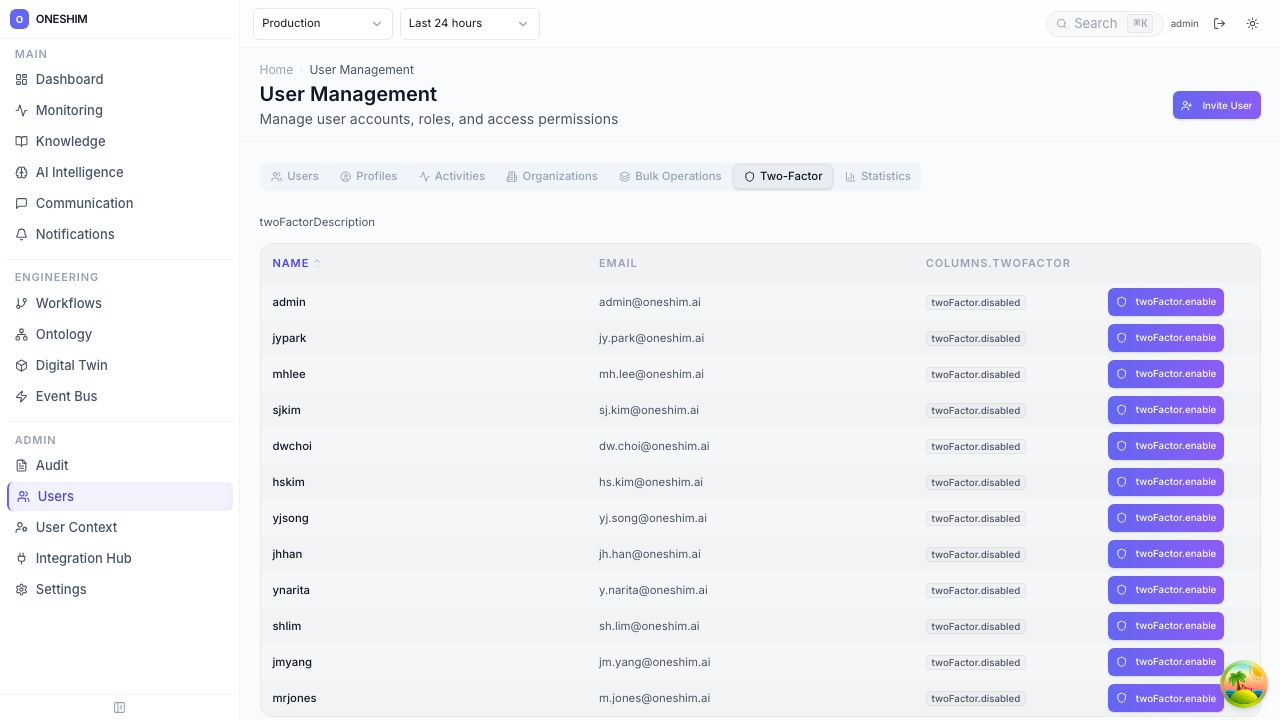Screen dimensions: 1280x720
Task: Click the floating island avatar icon
Action: pyautogui.click(x=1244, y=684)
